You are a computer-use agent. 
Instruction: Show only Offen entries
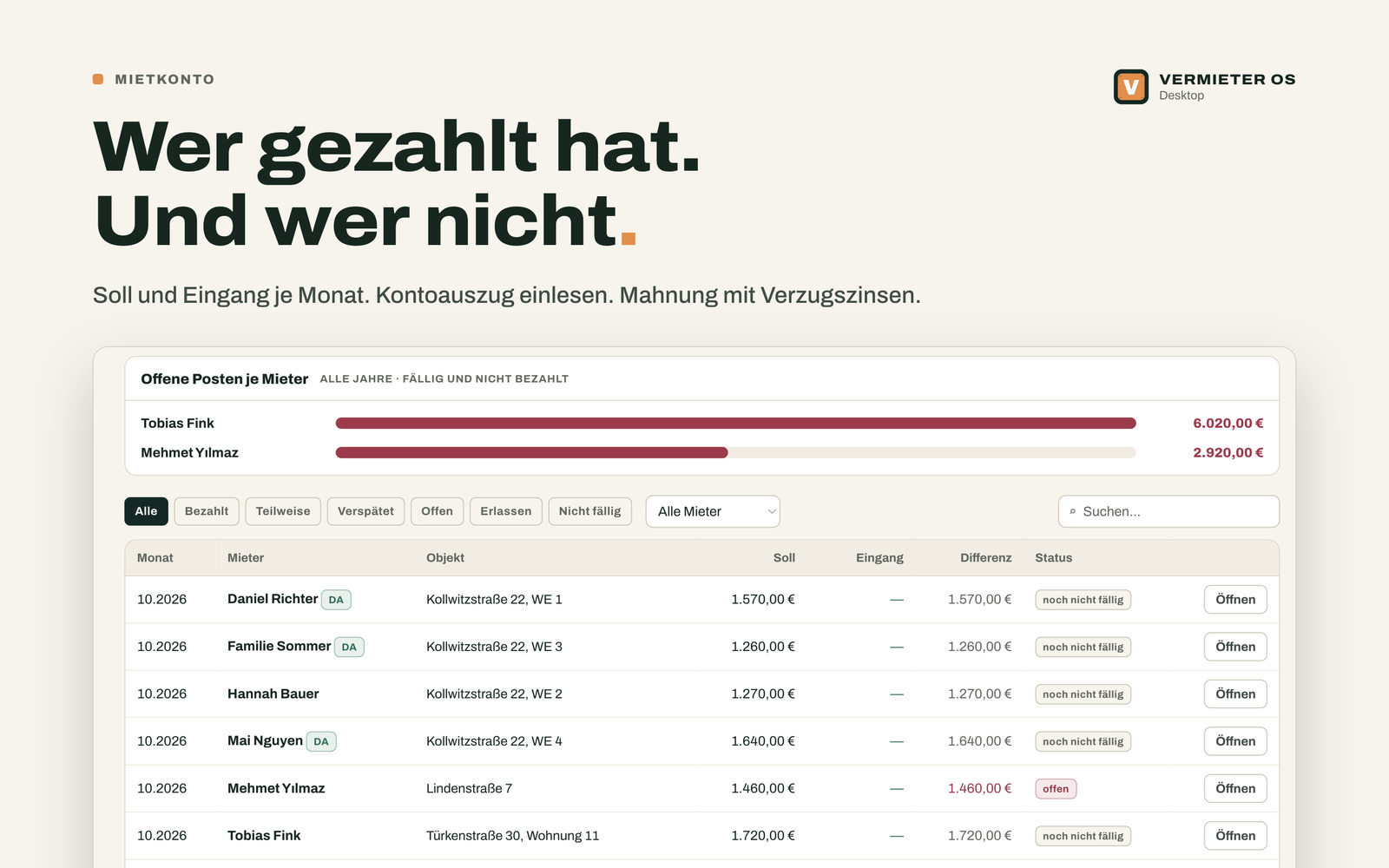tap(438, 511)
